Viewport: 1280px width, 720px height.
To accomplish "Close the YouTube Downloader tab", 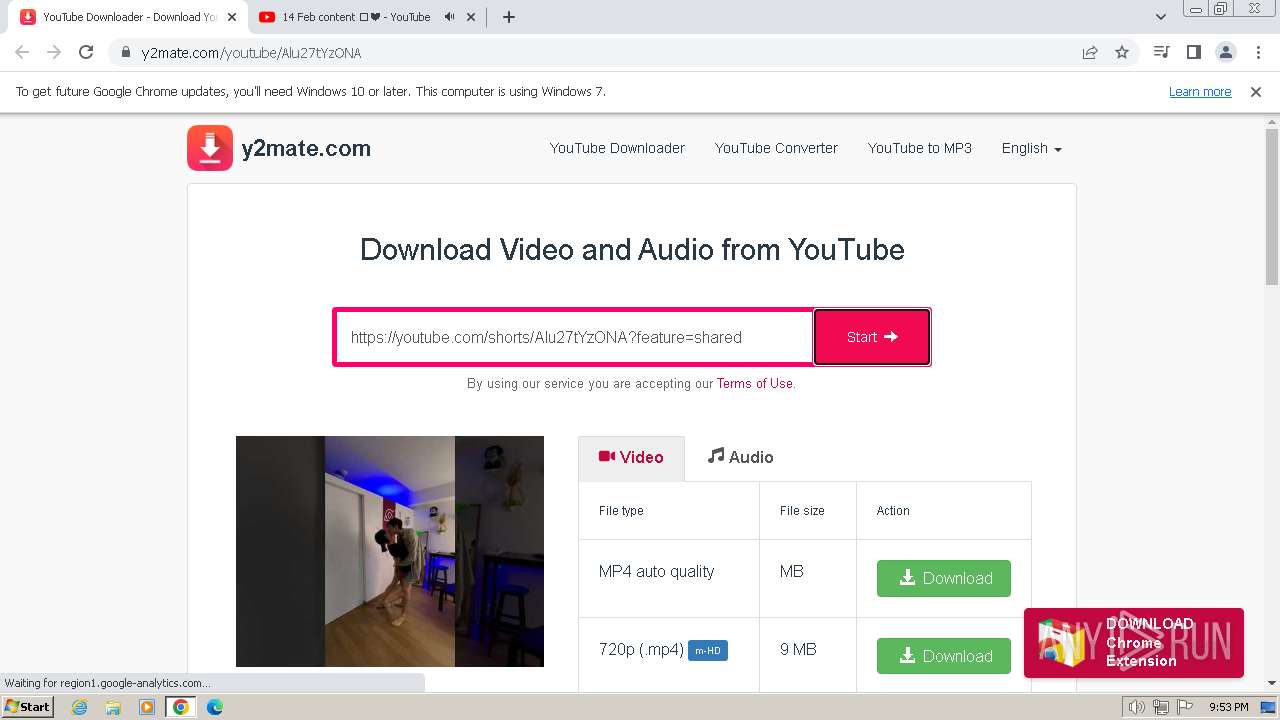I will 233,17.
